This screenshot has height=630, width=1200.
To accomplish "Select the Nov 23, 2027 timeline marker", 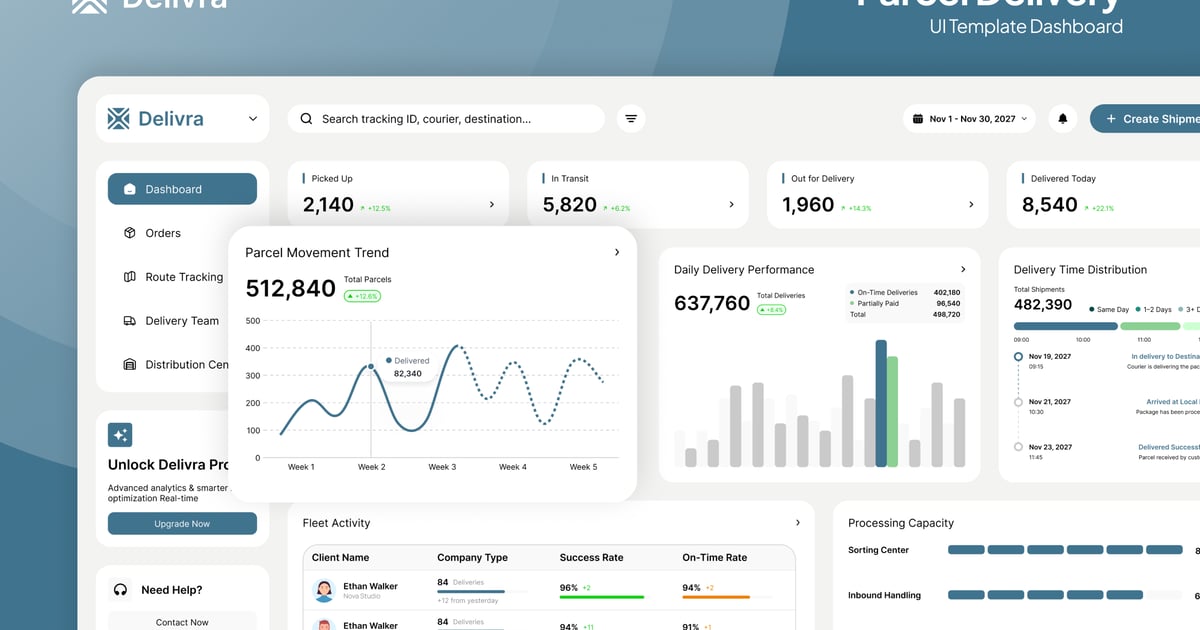I will coord(1018,447).
